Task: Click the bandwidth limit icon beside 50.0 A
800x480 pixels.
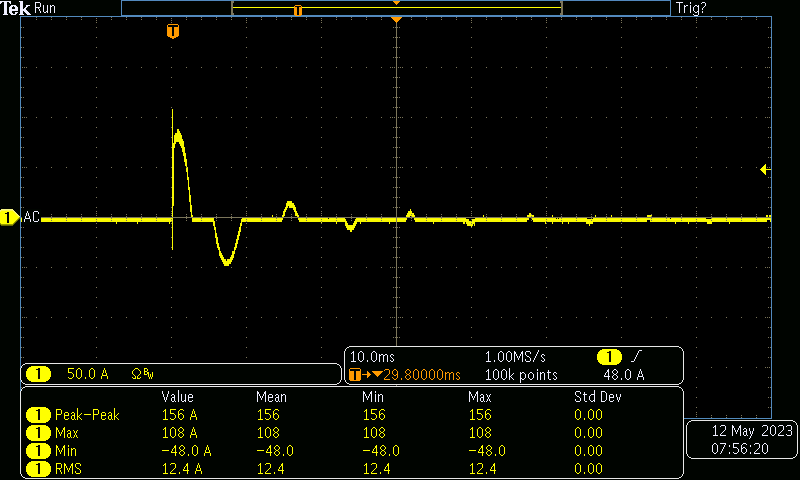Action: (x=142, y=374)
